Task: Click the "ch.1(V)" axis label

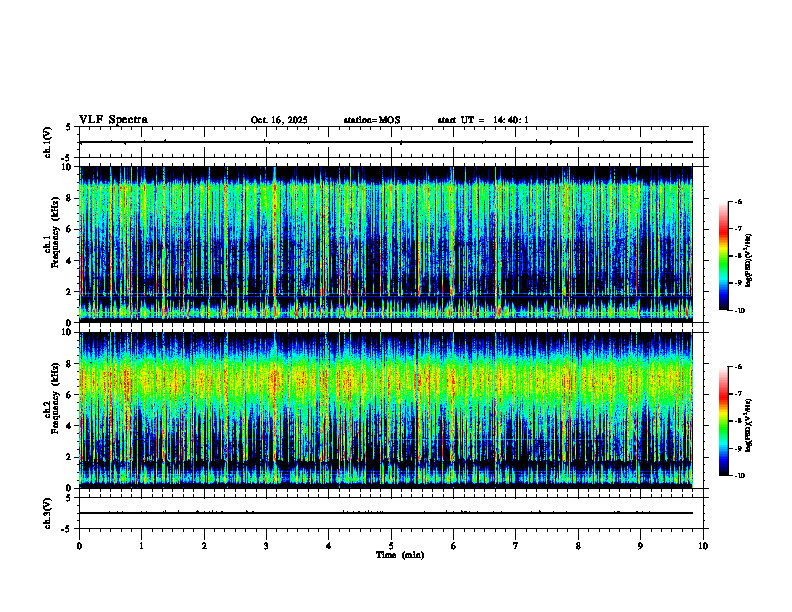Action: click(x=48, y=142)
